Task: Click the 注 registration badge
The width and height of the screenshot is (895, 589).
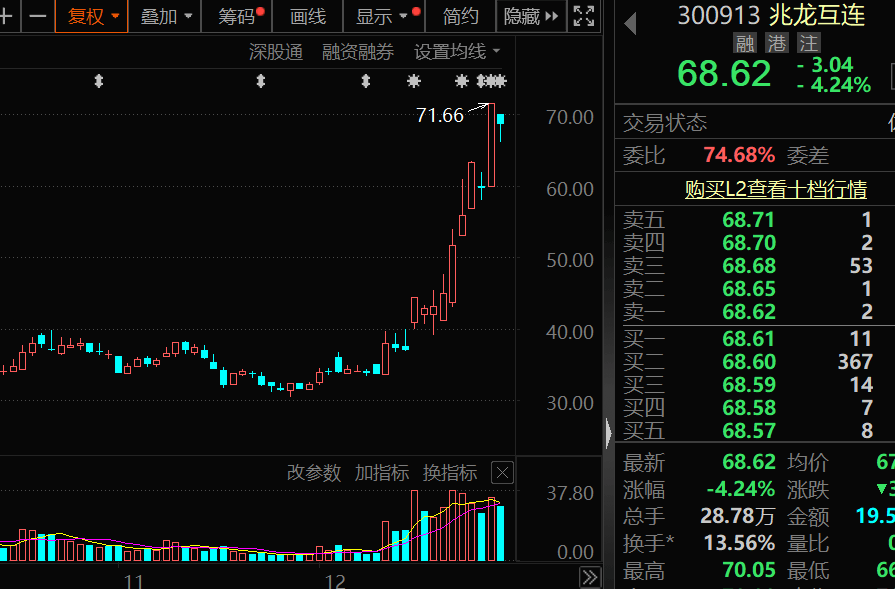Action: coord(807,43)
